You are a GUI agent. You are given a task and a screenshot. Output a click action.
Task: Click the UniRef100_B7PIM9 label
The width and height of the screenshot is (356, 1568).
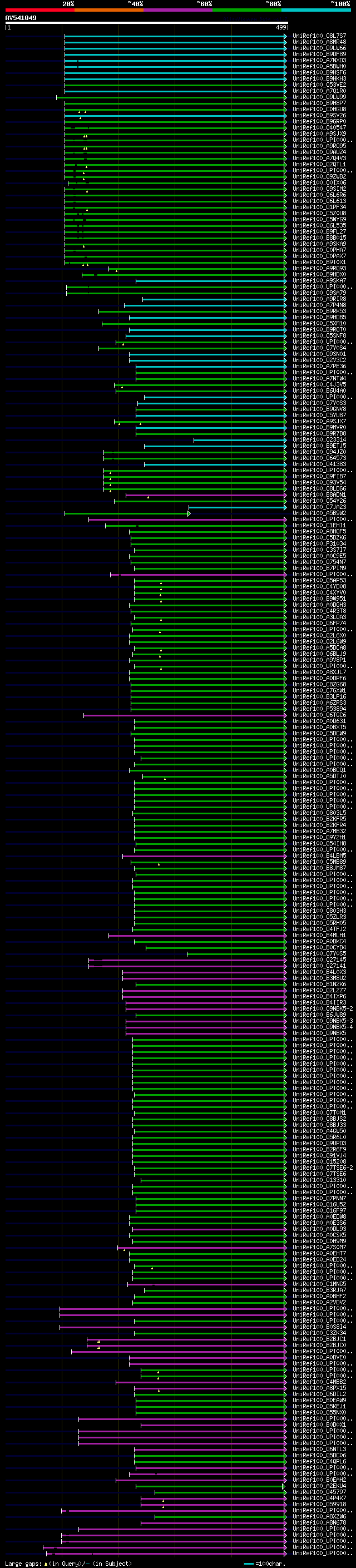(319, 568)
